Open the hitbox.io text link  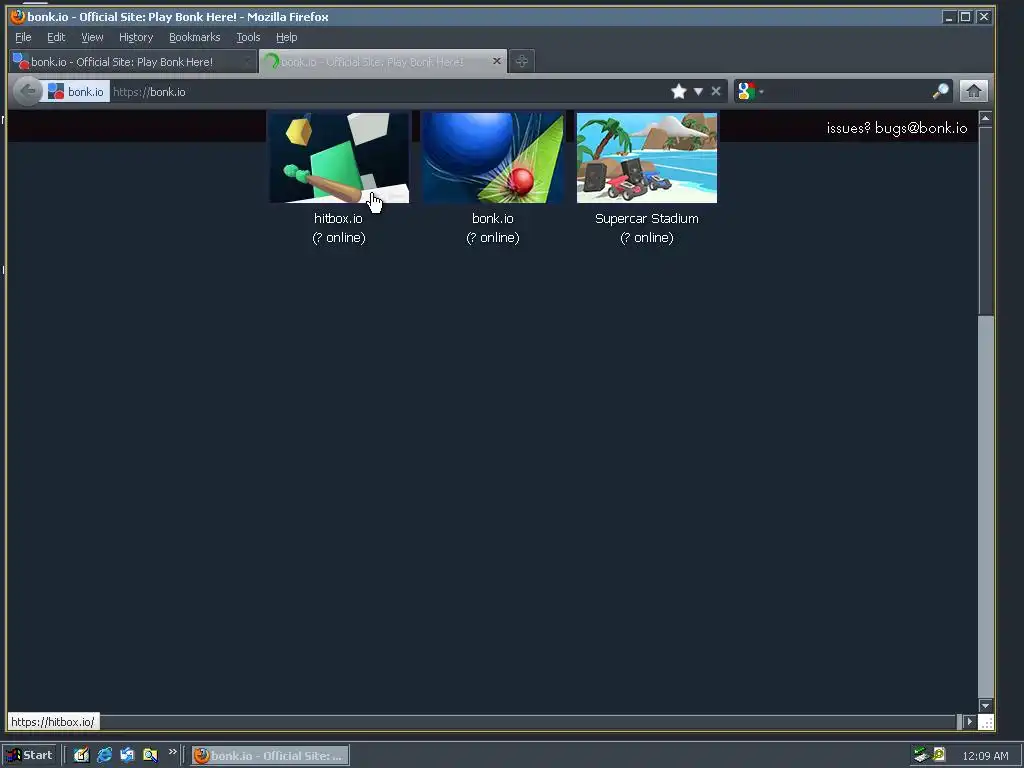coord(338,219)
